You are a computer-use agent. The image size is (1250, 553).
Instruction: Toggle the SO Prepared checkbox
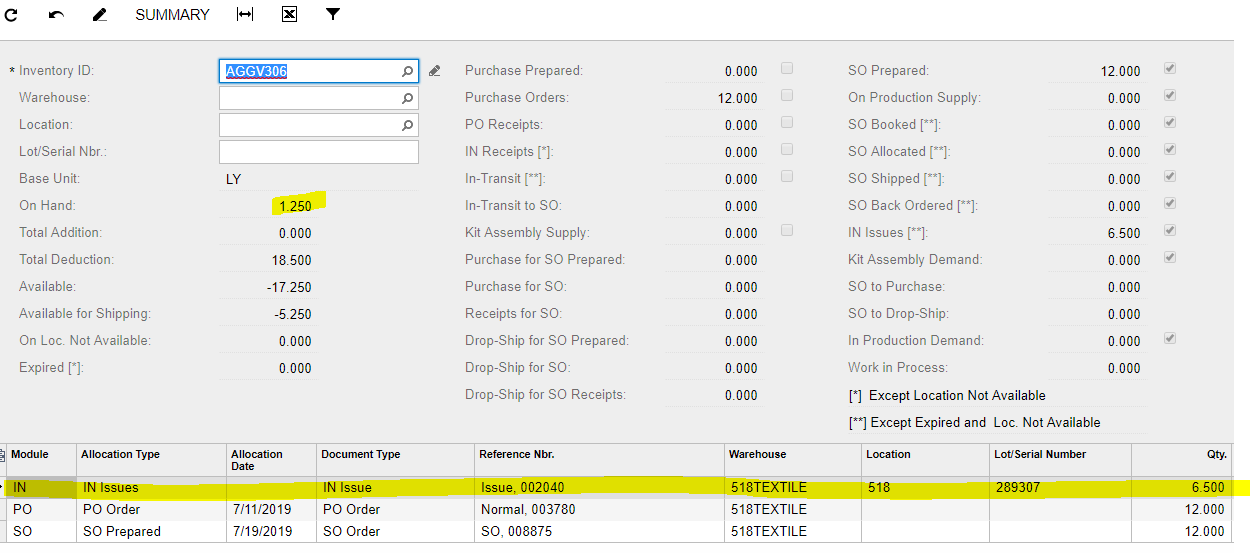click(x=1170, y=69)
